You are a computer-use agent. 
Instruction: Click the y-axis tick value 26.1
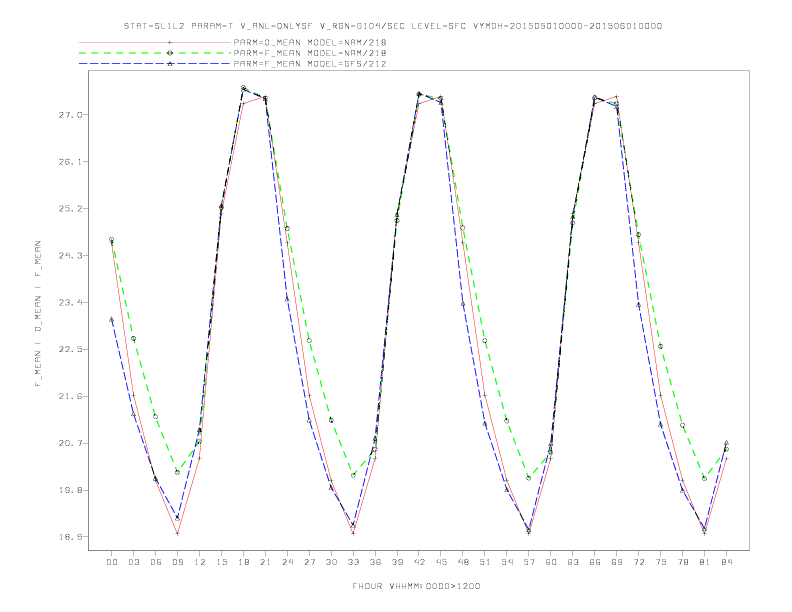70,162
